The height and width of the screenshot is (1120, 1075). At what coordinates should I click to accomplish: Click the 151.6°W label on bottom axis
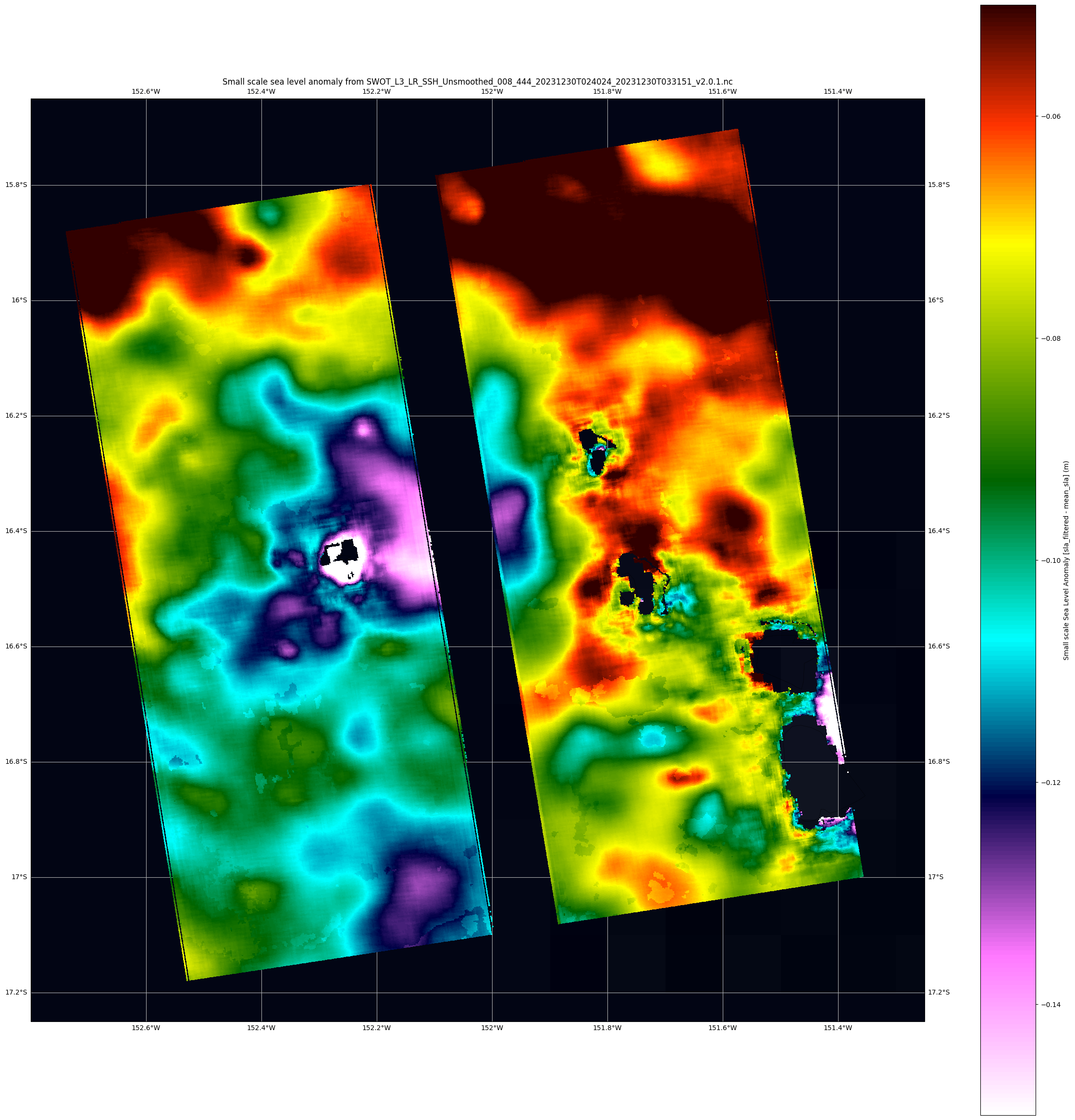point(723,1028)
